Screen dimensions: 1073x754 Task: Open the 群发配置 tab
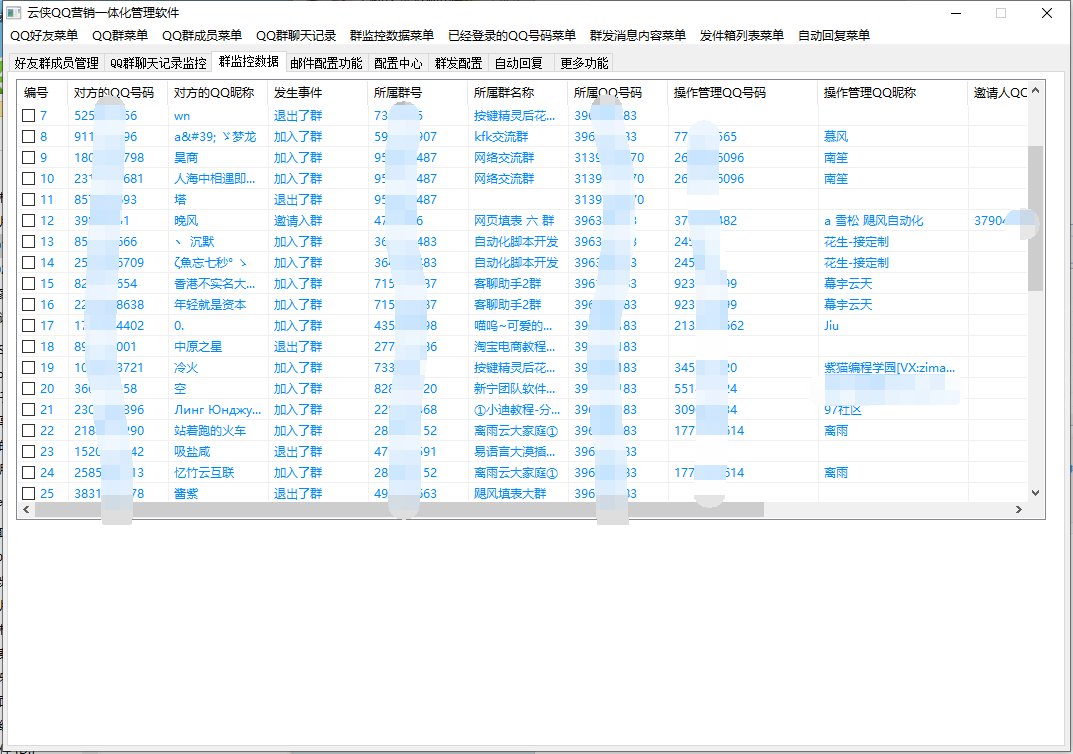(458, 63)
